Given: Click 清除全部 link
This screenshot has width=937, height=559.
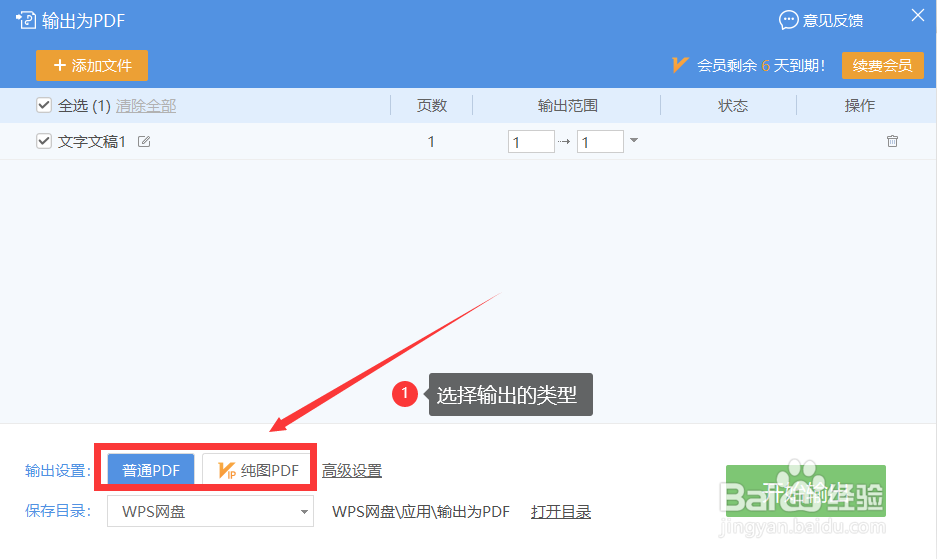Looking at the screenshot, I should 146,106.
